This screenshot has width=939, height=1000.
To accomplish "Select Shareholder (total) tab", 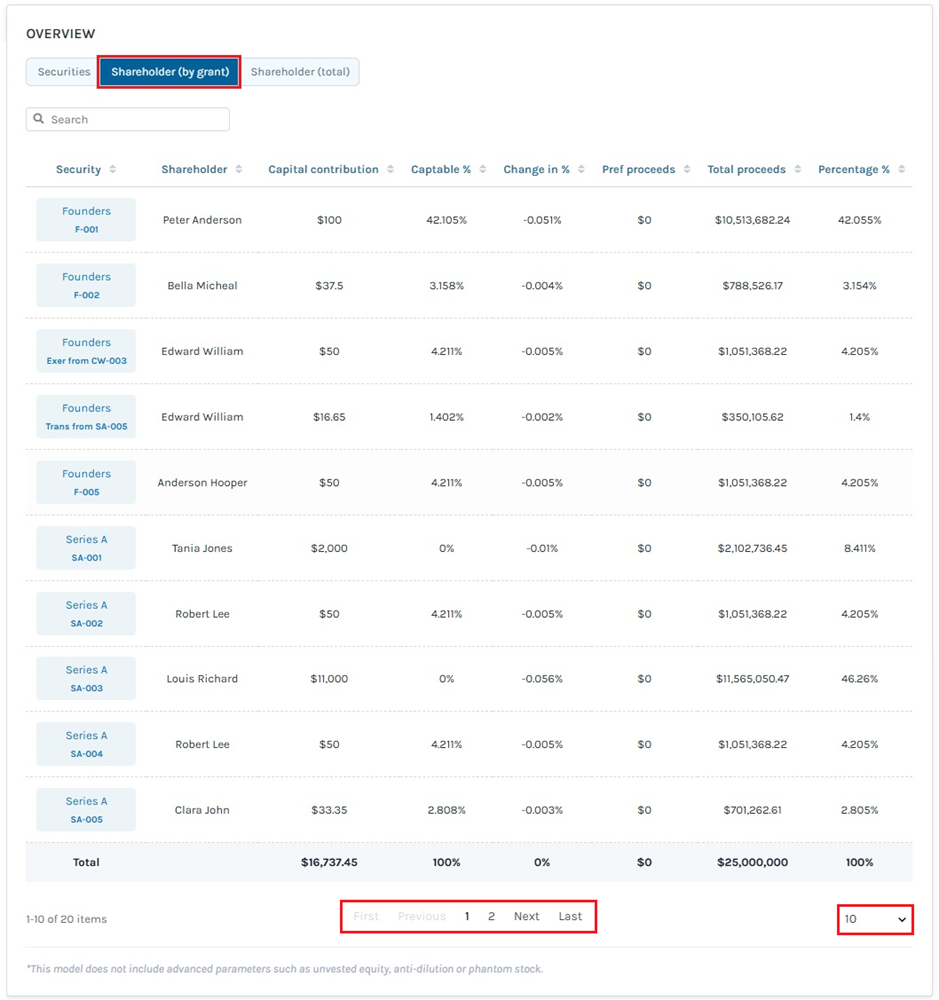I will (300, 72).
